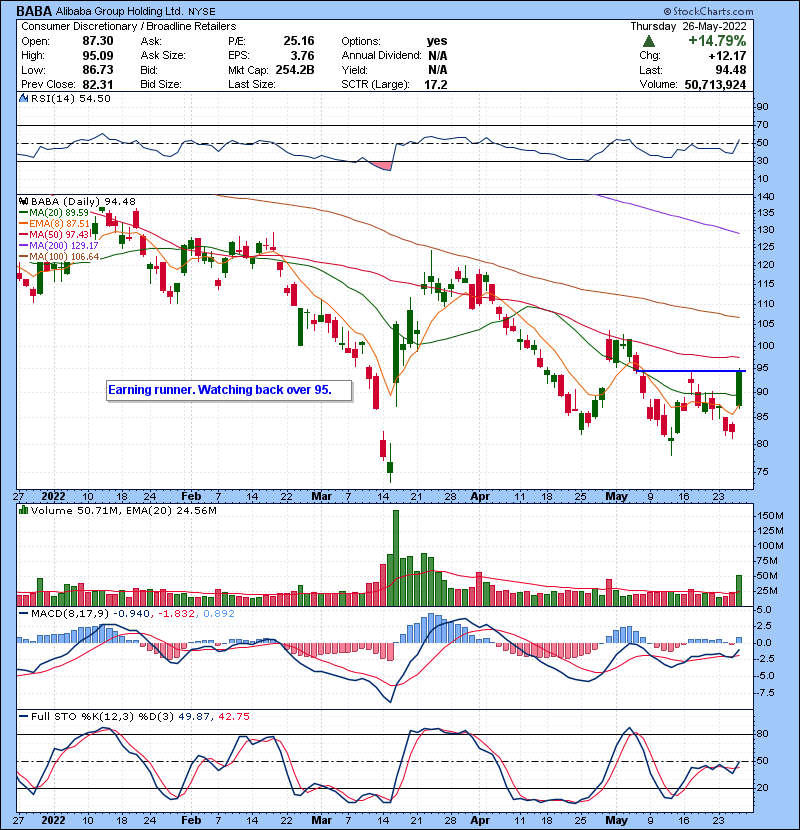
Task: Click the MACD histogram value 0.892
Action: coord(219,614)
